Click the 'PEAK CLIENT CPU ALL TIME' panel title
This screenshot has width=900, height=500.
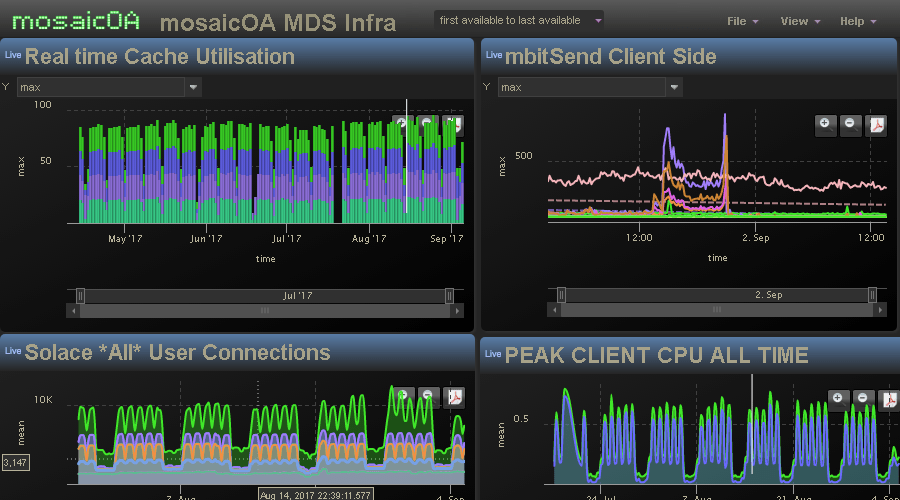click(657, 355)
